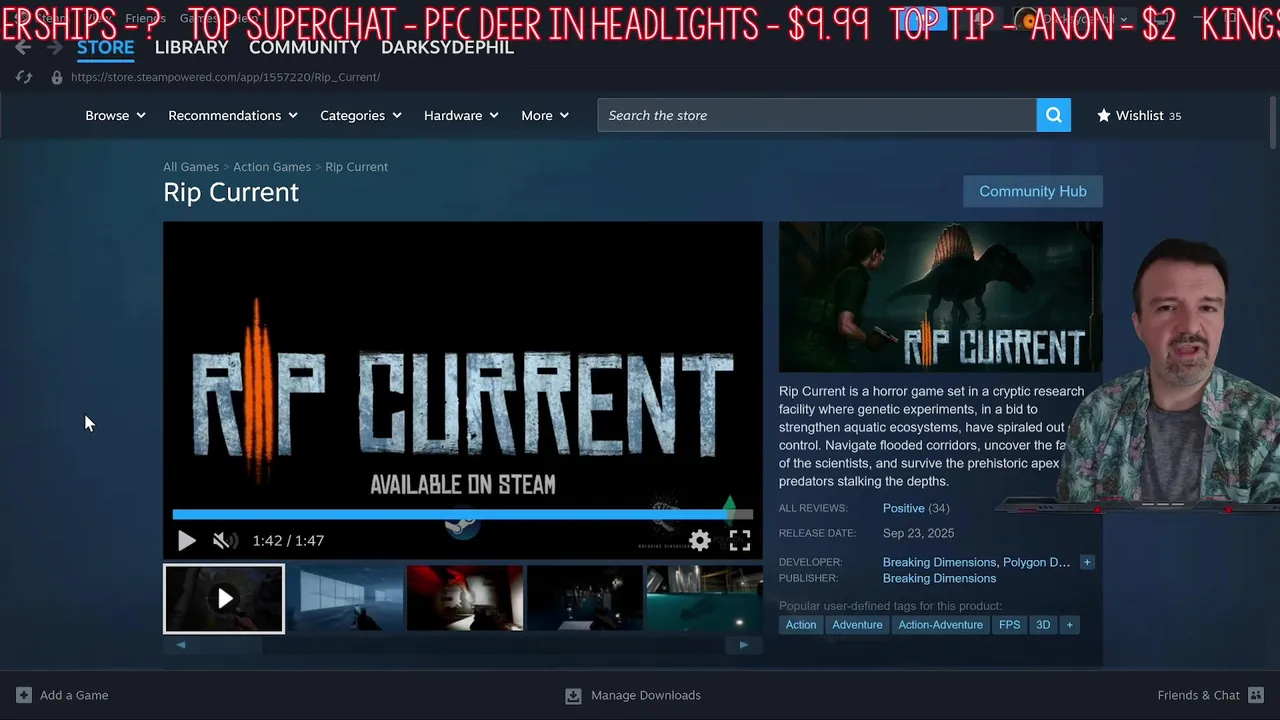Click the store URL address bar

click(x=225, y=77)
